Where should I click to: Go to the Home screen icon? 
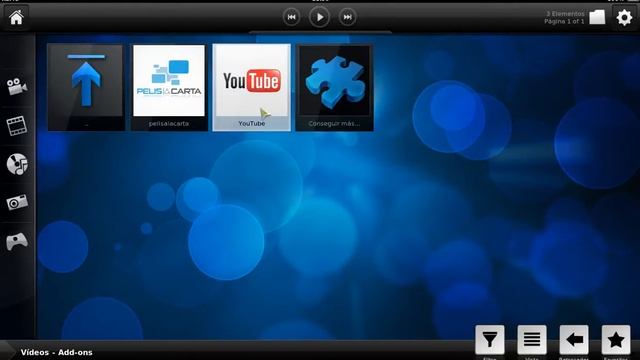tap(16, 18)
